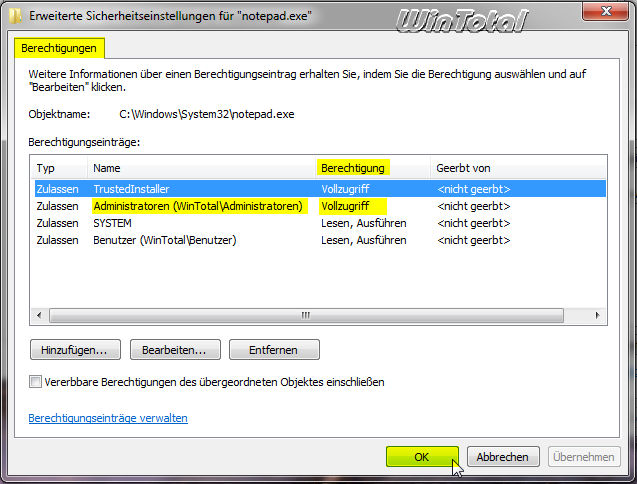
Task: Select the Benutzer (WinTotal\Benutzer) entry
Action: pos(320,240)
